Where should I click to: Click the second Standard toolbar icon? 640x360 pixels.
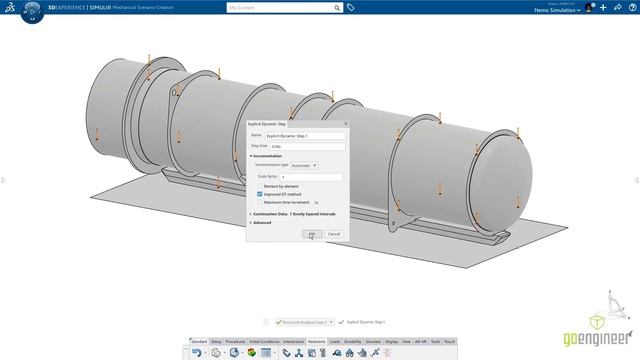(216, 353)
